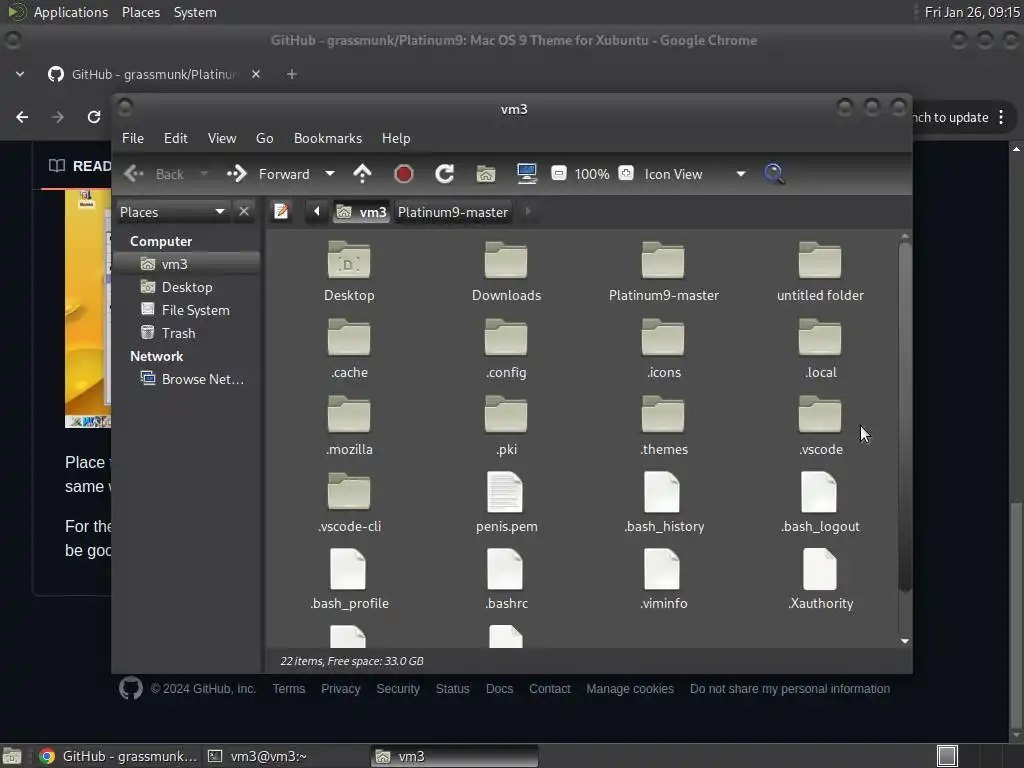Select the .Xauthority file
The height and width of the screenshot is (768, 1024).
tap(820, 579)
